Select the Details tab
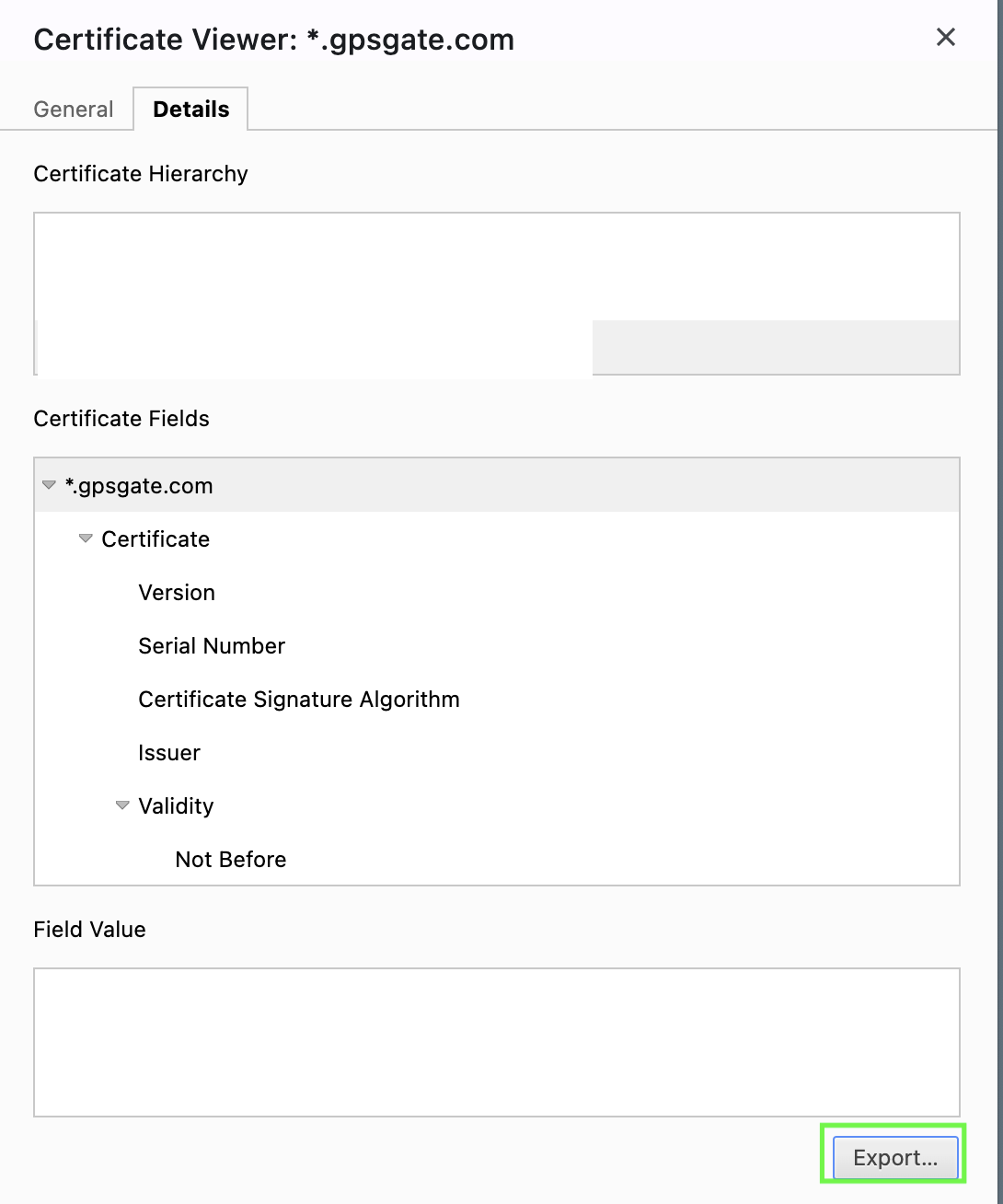The image size is (1003, 1204). click(190, 109)
